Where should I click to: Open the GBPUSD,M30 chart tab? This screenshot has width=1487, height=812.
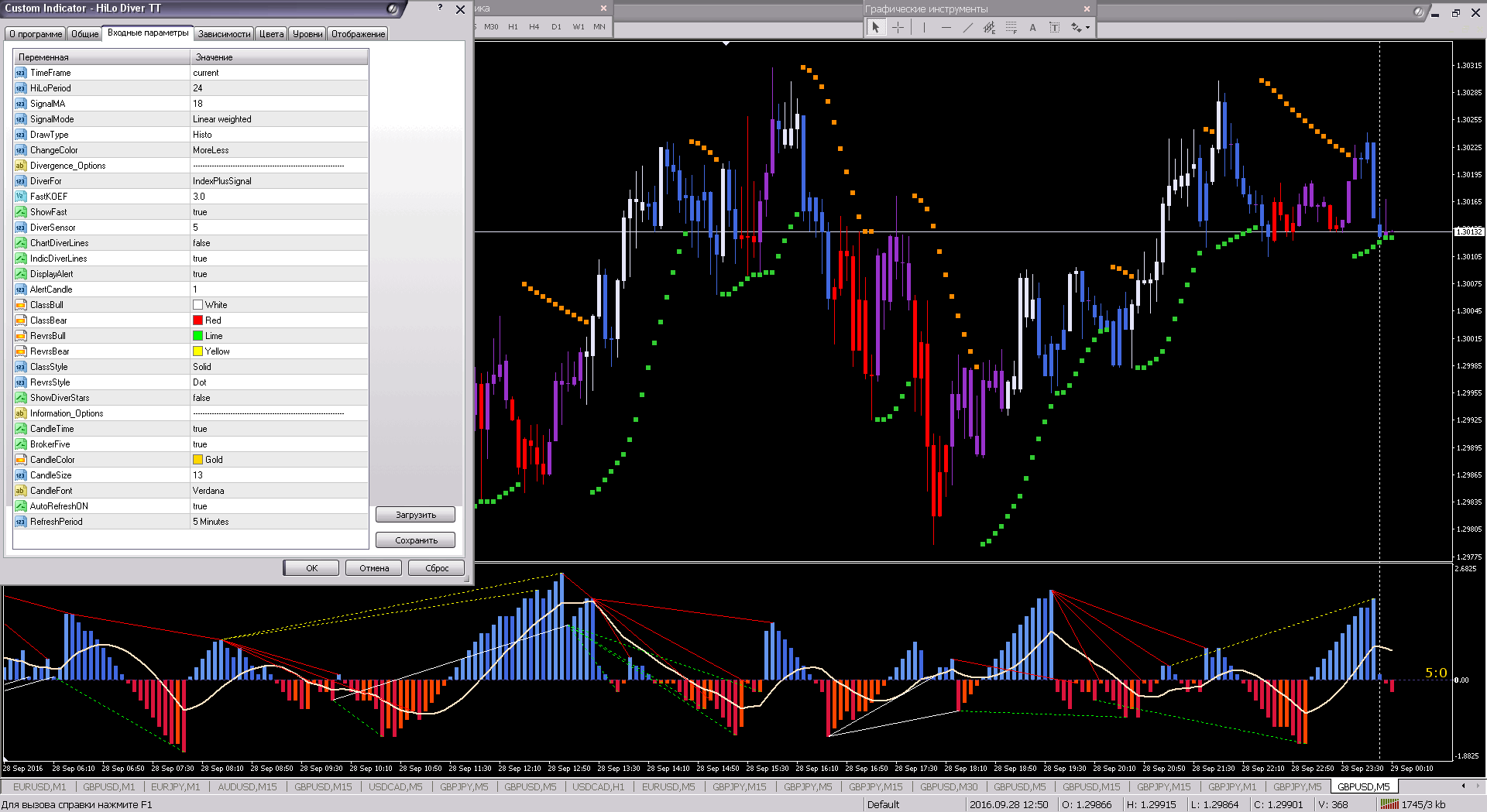tap(949, 786)
